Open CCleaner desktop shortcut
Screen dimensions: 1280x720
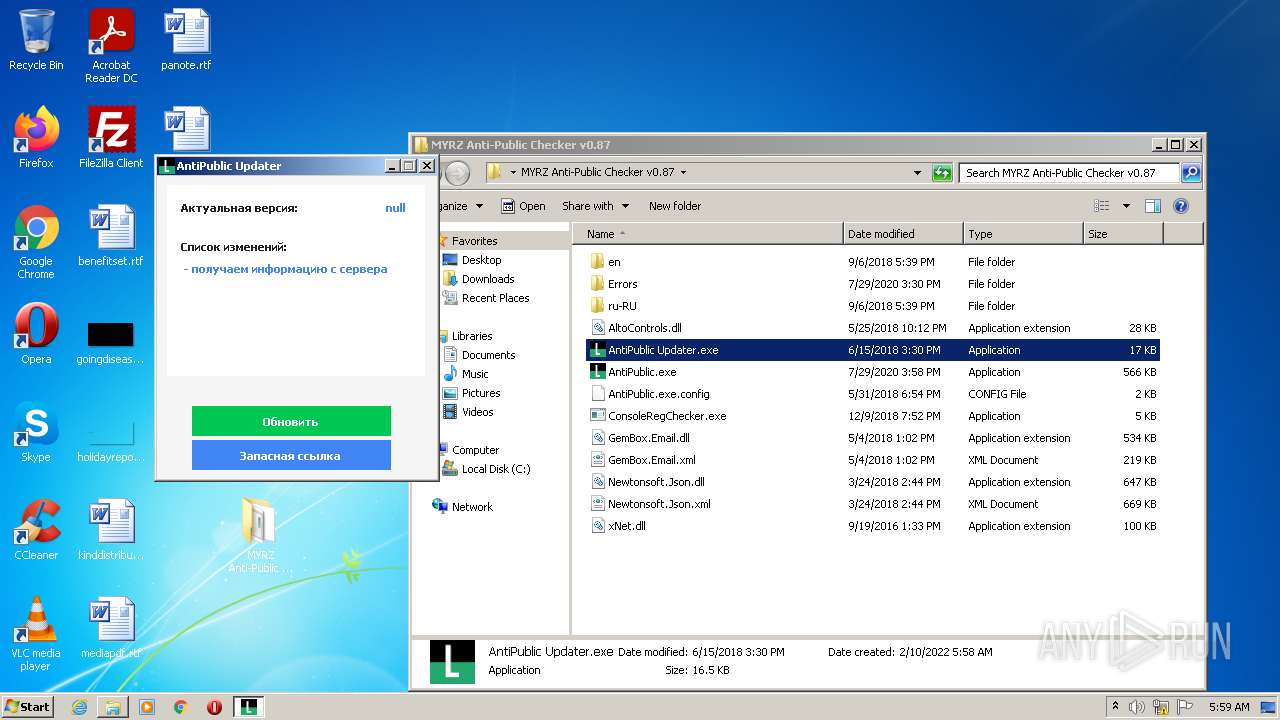pos(36,530)
